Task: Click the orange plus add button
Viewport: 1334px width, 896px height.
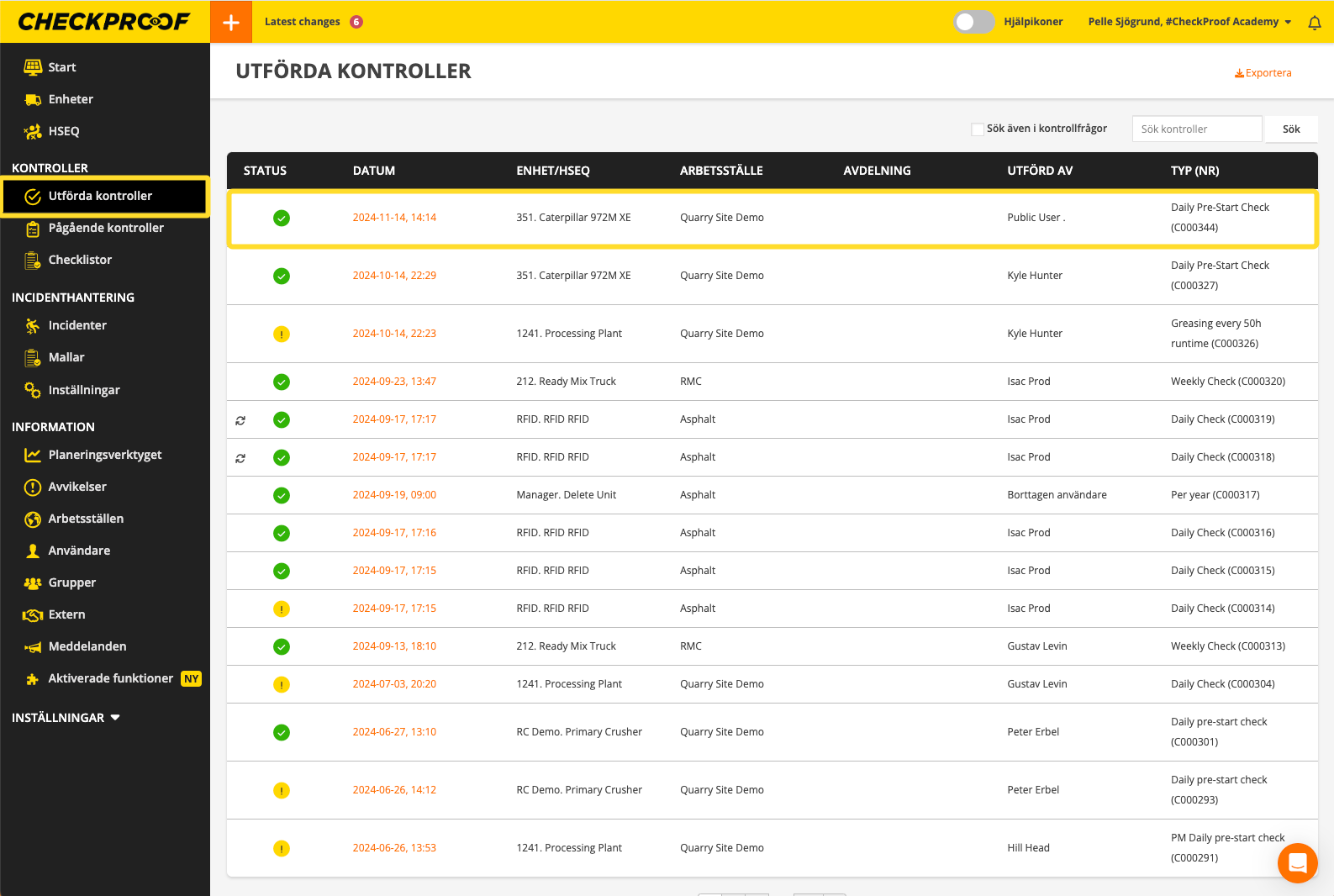Action: pyautogui.click(x=231, y=22)
